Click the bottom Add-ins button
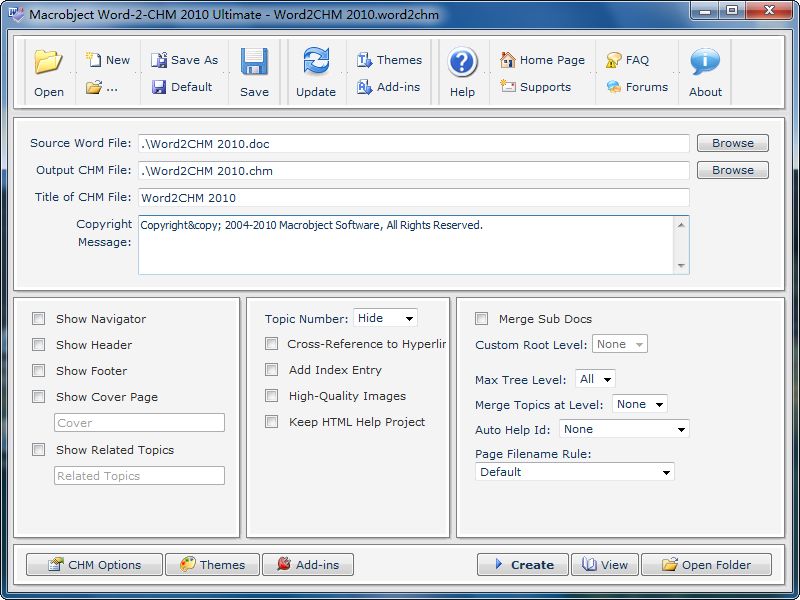The height and width of the screenshot is (600, 800). tap(308, 565)
